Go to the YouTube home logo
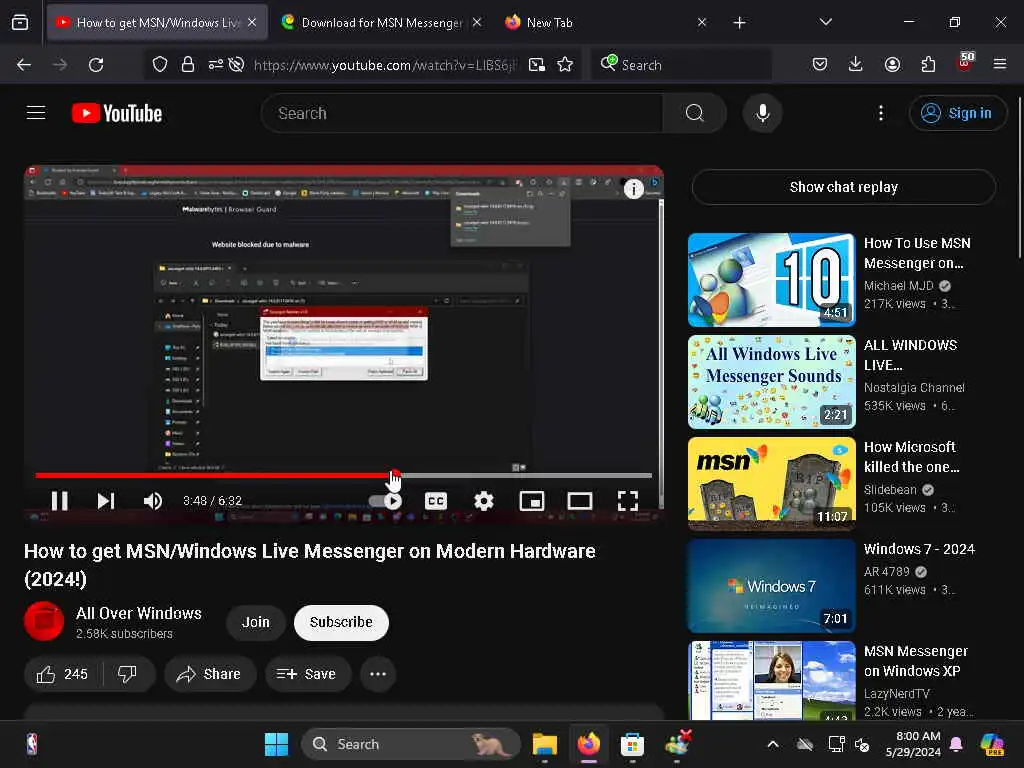The image size is (1024, 768). [117, 113]
